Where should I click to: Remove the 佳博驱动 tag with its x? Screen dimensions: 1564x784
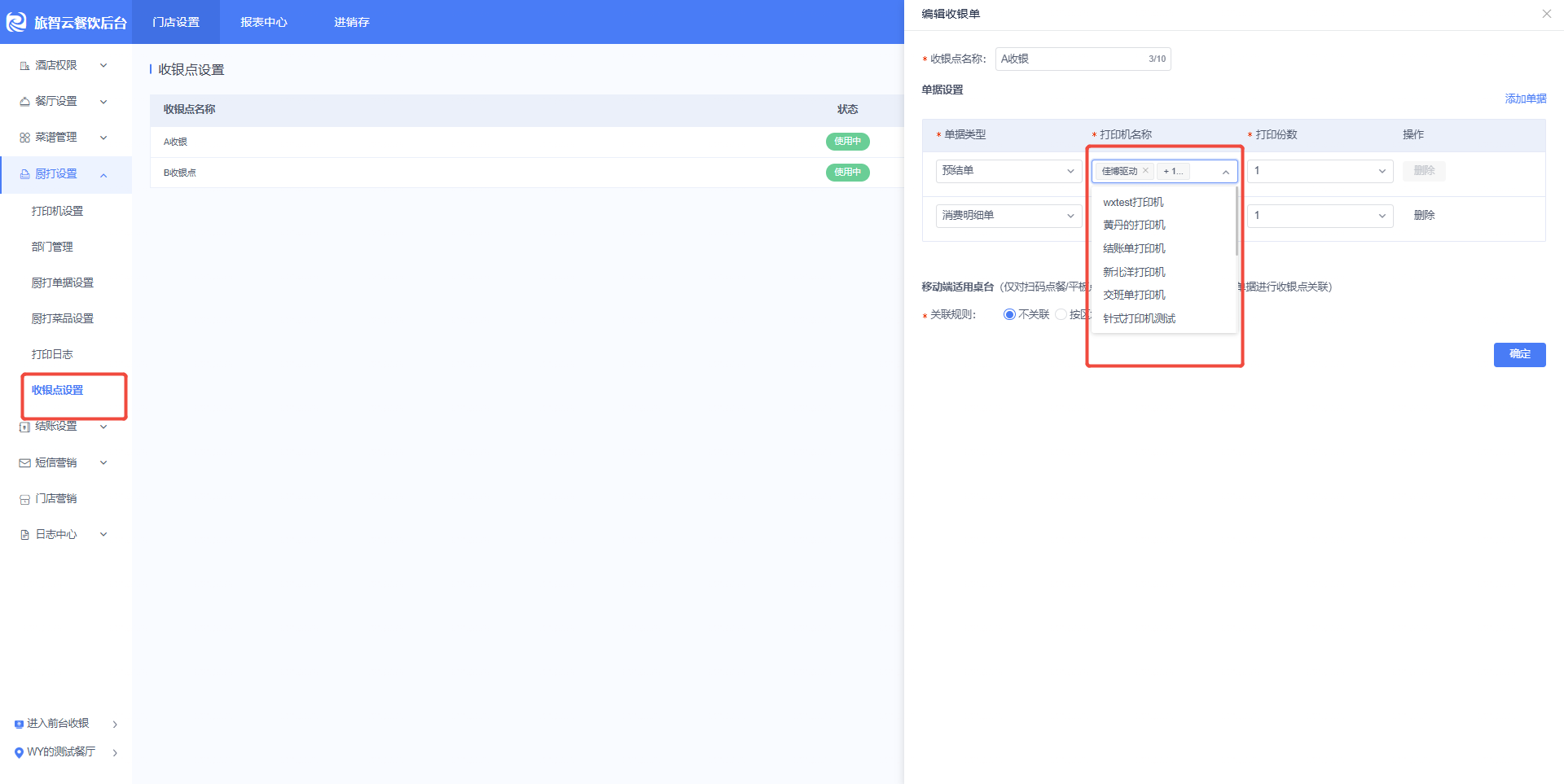pyautogui.click(x=1145, y=170)
